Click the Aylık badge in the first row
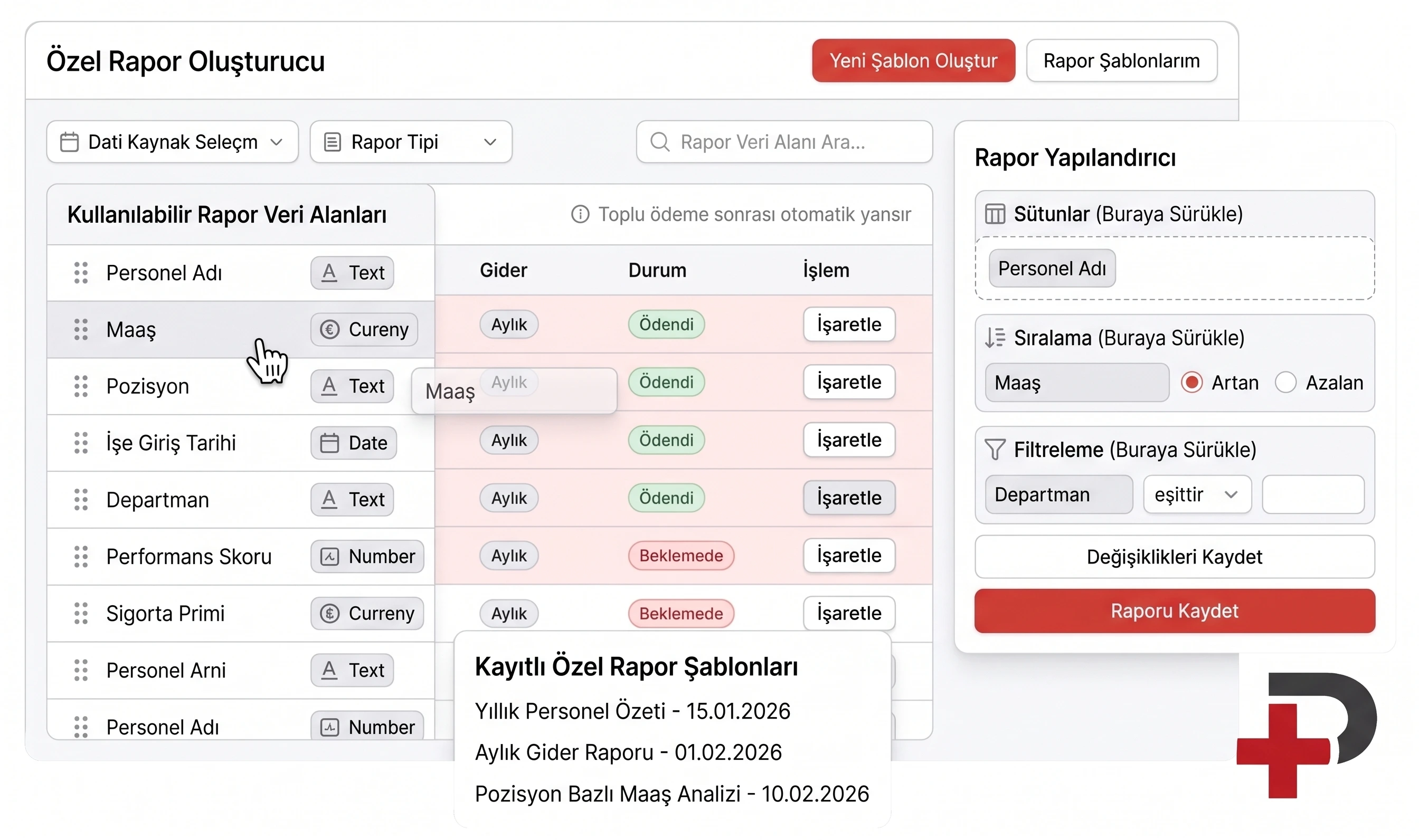1419x840 pixels. tap(508, 324)
